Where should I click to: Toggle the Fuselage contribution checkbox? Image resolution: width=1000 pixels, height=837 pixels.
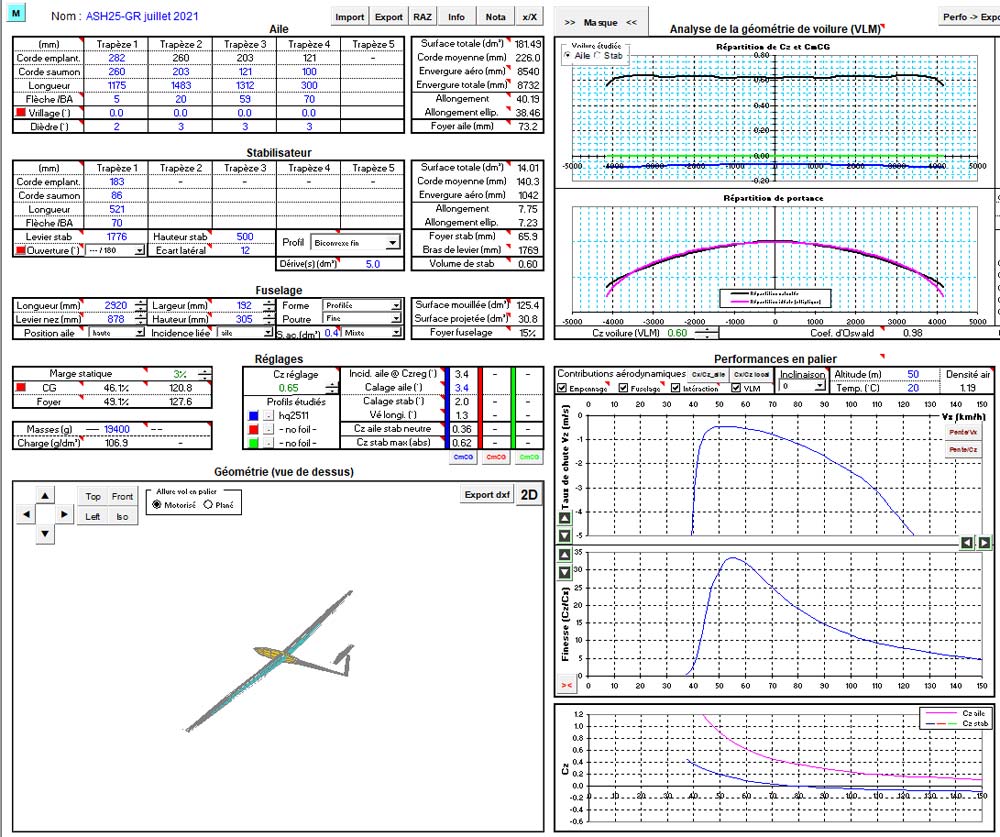[x=623, y=388]
